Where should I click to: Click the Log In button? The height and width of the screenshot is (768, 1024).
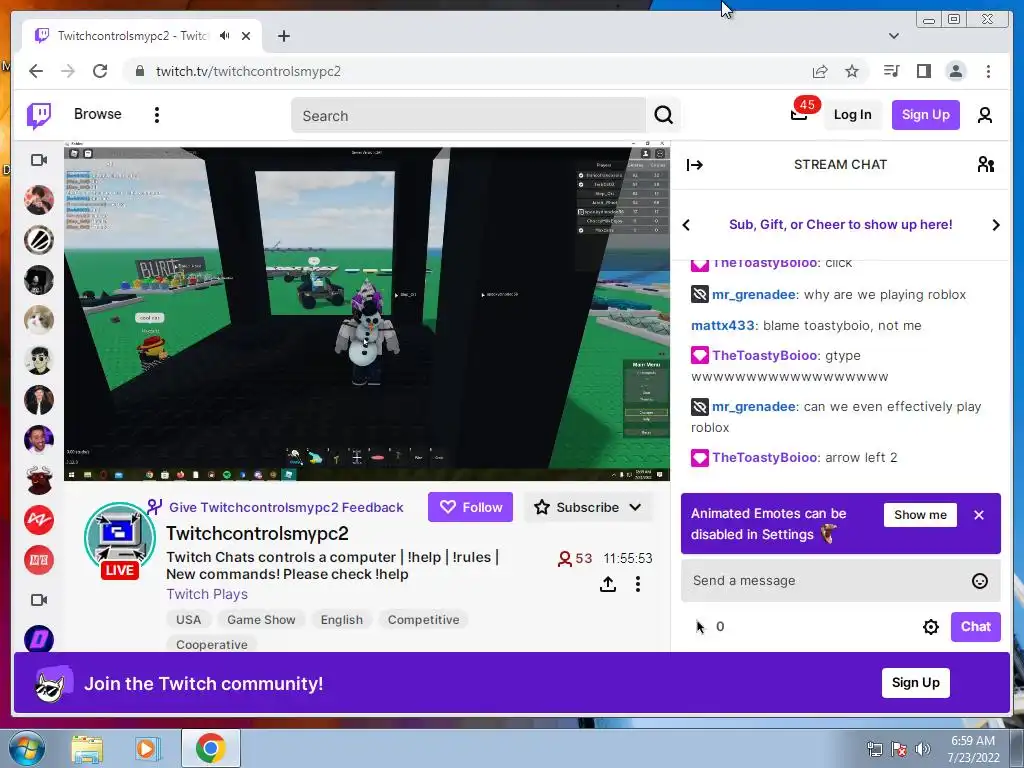tap(852, 115)
